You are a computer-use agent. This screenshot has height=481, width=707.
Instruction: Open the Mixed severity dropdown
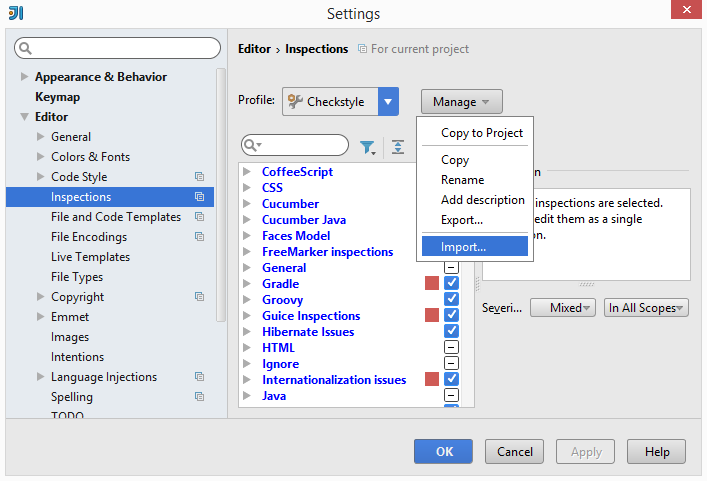pos(563,308)
